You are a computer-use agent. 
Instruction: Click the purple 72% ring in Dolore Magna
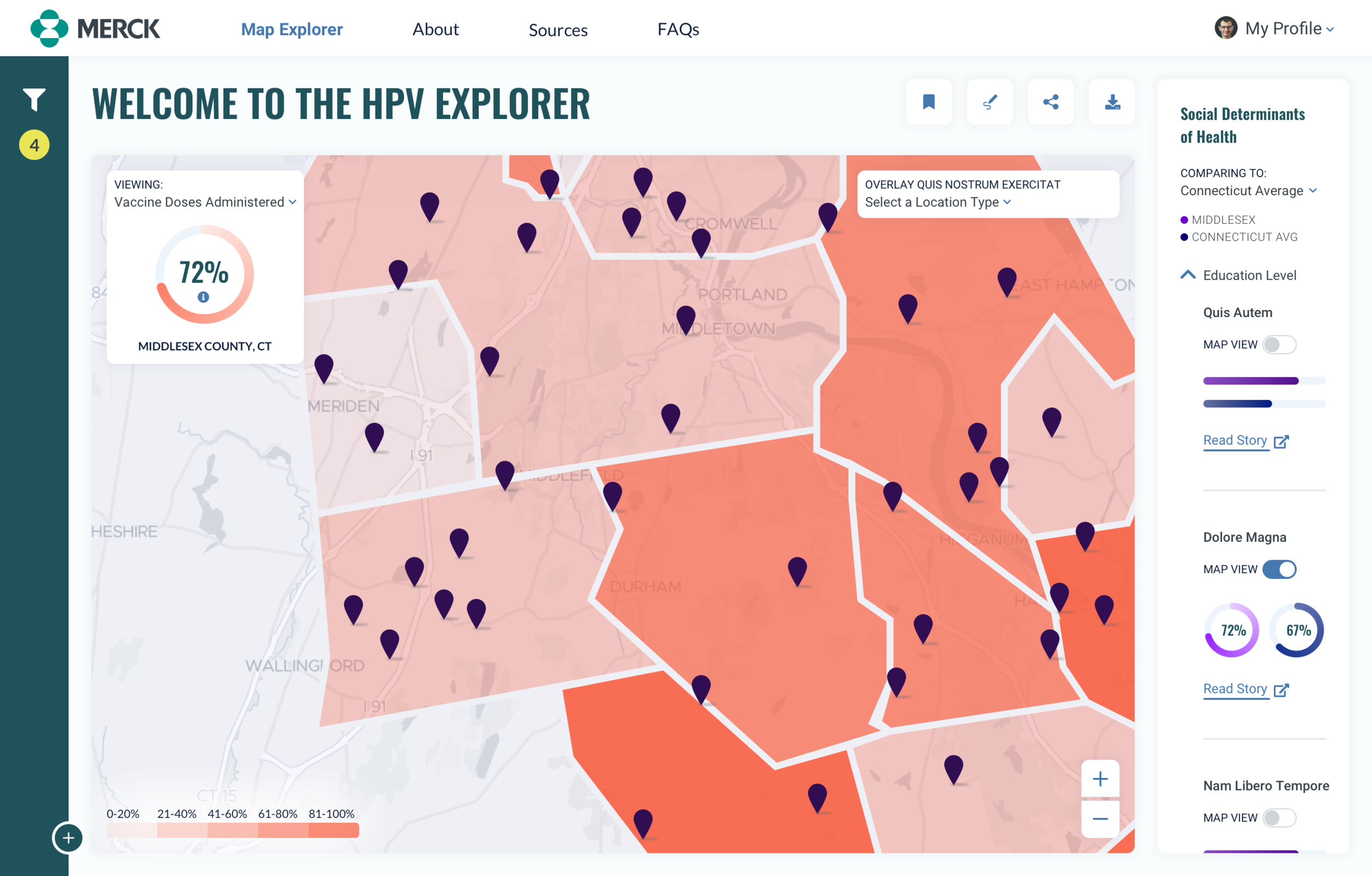[x=1232, y=630]
